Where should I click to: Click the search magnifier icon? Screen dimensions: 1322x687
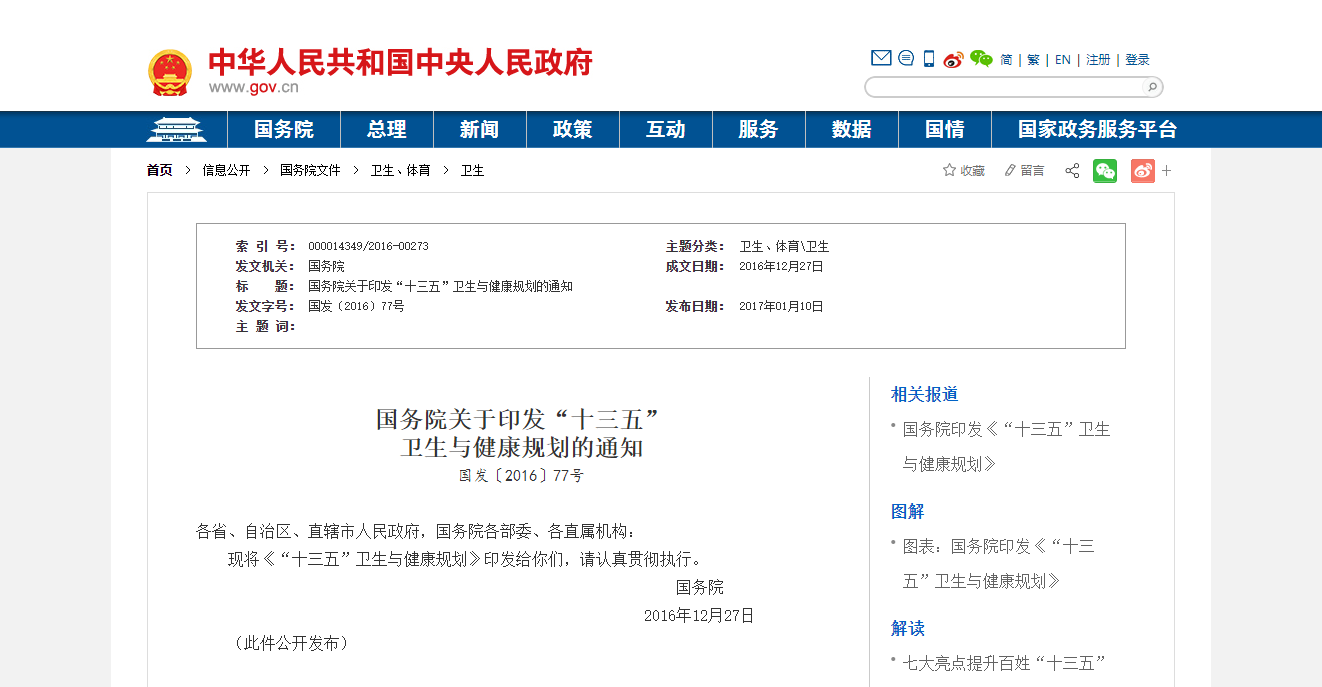pos(1151,87)
